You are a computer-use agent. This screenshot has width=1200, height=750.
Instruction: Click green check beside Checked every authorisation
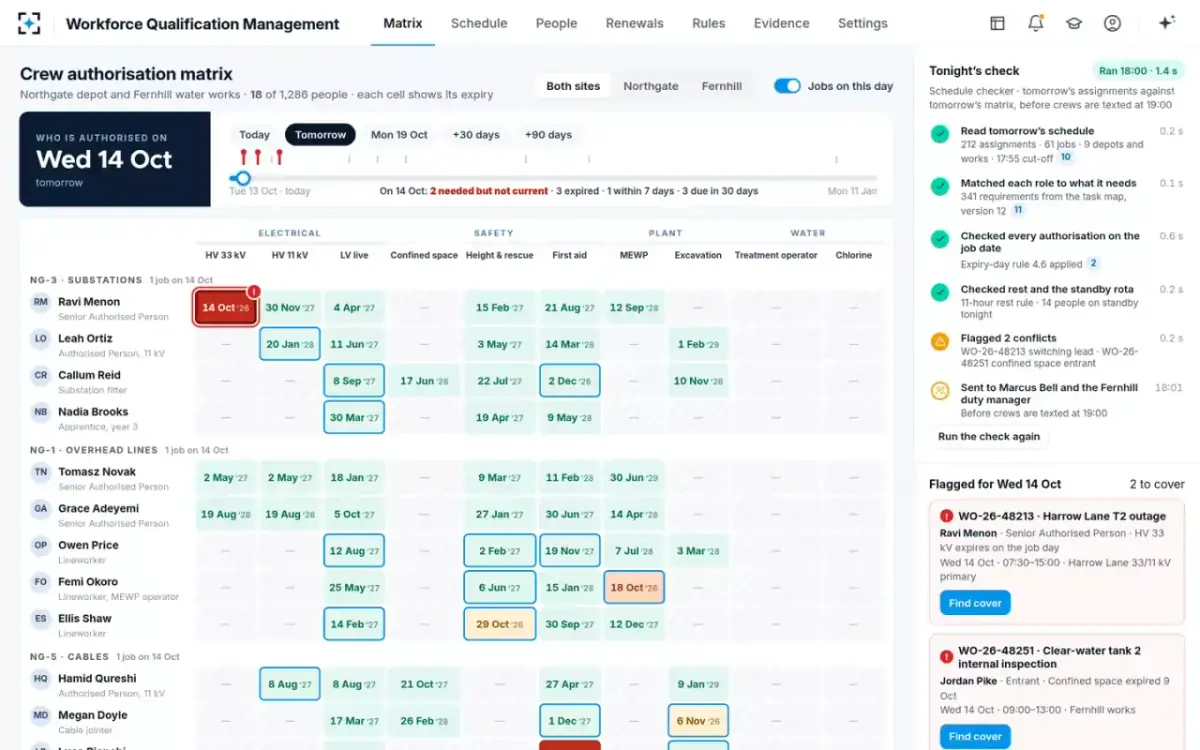pyautogui.click(x=940, y=239)
